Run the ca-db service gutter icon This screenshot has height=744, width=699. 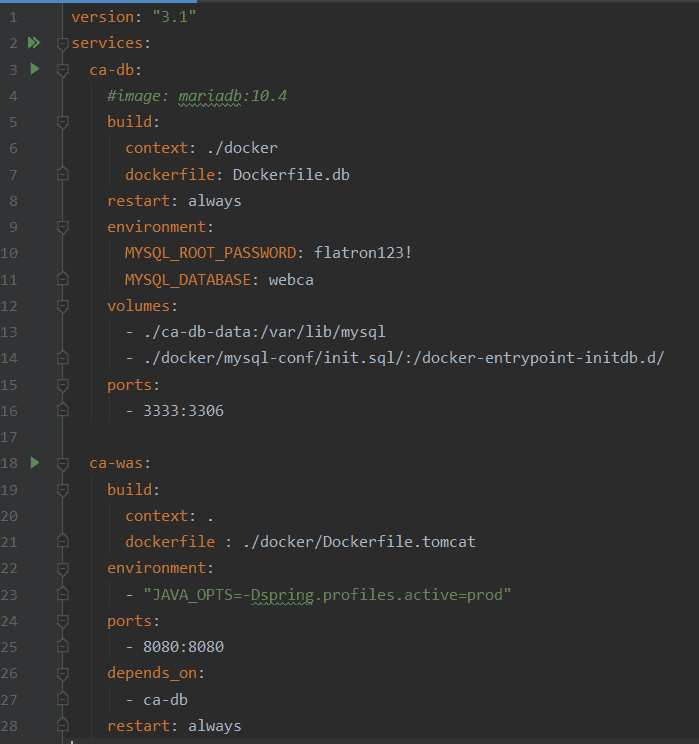35,69
